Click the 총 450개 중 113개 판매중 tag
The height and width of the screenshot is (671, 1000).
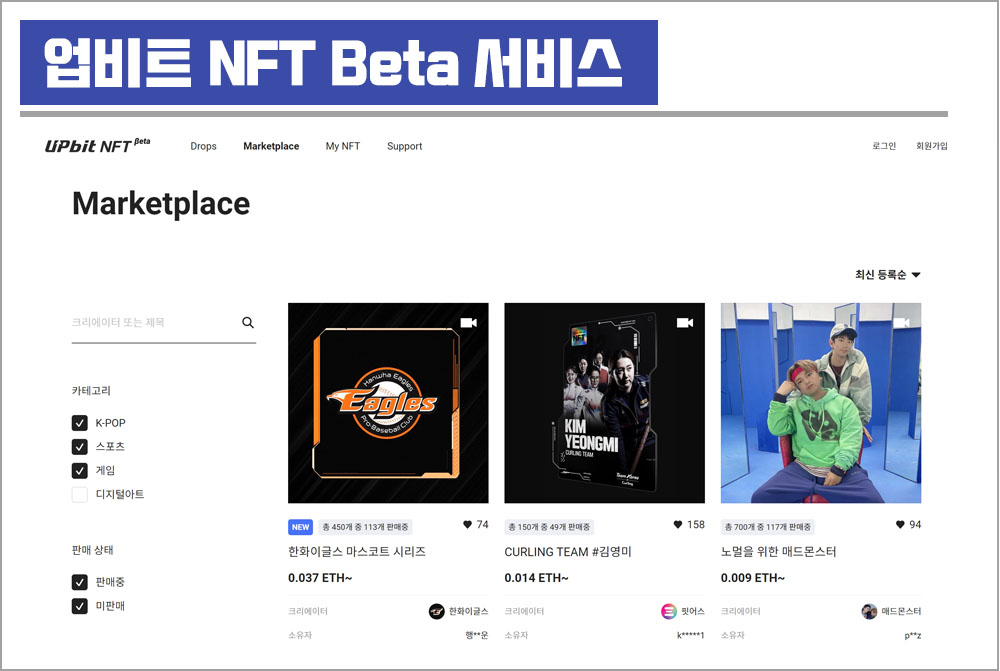pyautogui.click(x=365, y=527)
